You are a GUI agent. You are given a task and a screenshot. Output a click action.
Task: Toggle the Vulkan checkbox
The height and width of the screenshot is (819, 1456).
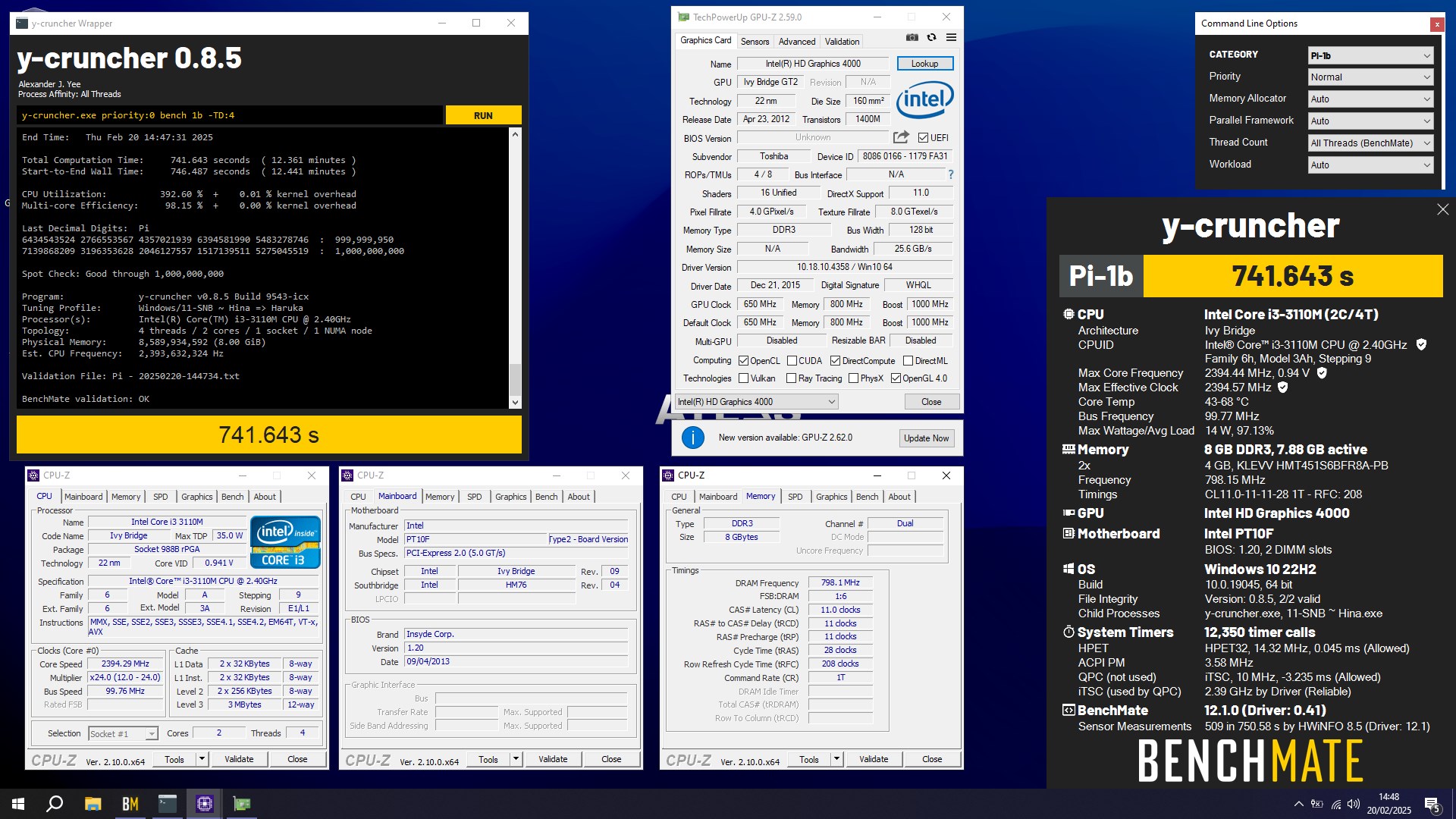click(x=743, y=378)
